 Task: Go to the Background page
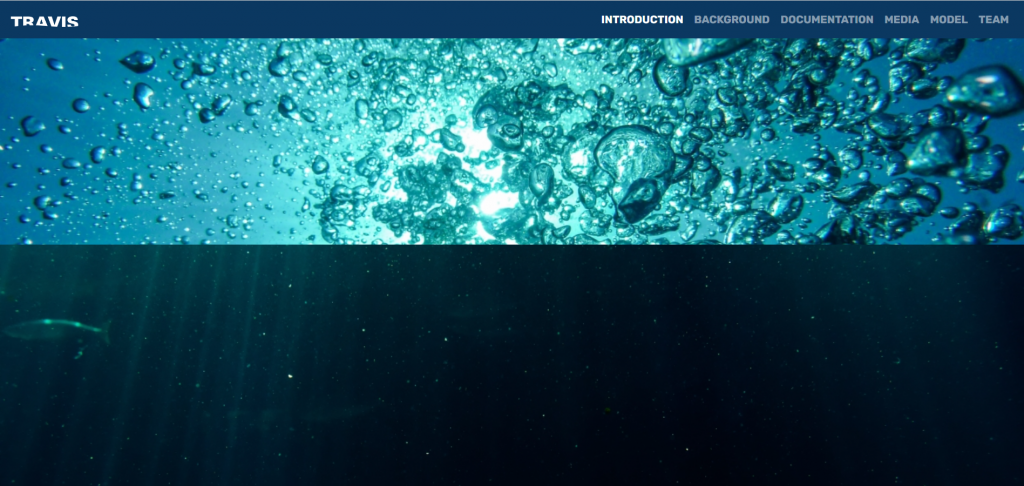[x=731, y=20]
